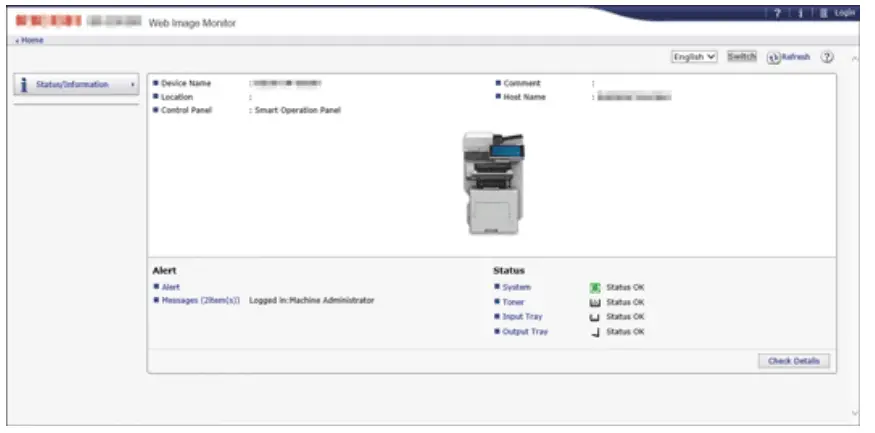Click the Status/Information info icon

24,85
